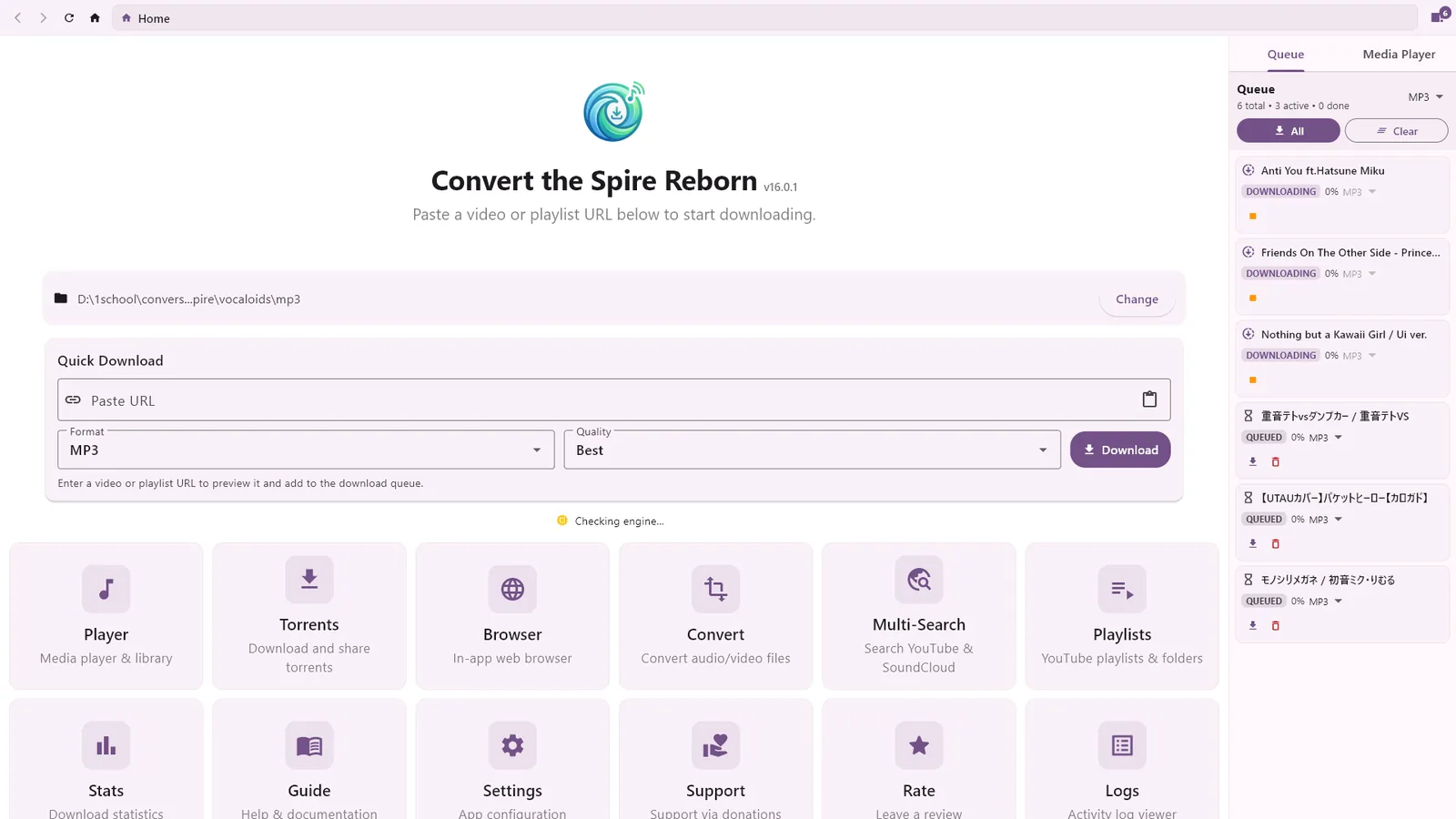Open the Torrents card
The height and width of the screenshot is (819, 1456).
pyautogui.click(x=309, y=616)
